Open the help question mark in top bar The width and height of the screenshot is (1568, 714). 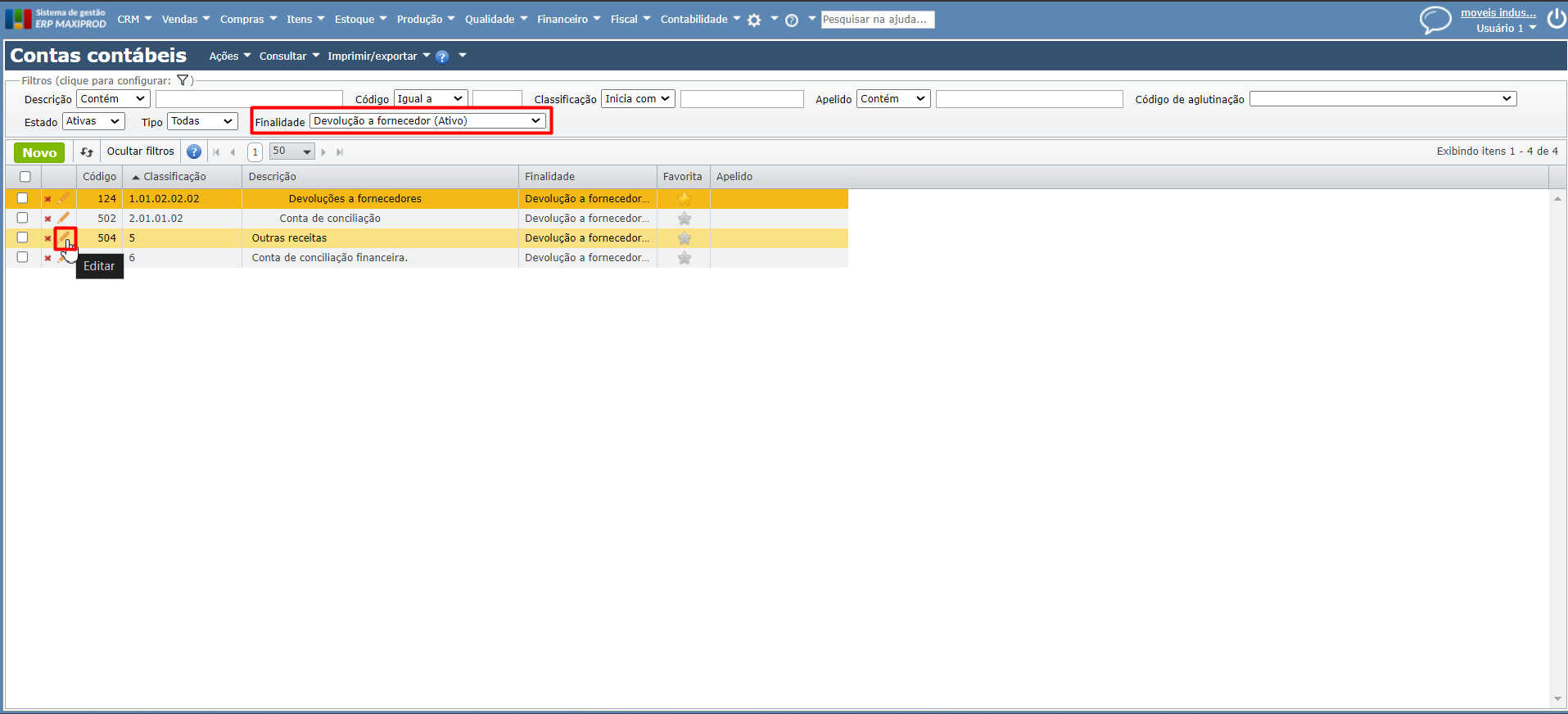792,20
